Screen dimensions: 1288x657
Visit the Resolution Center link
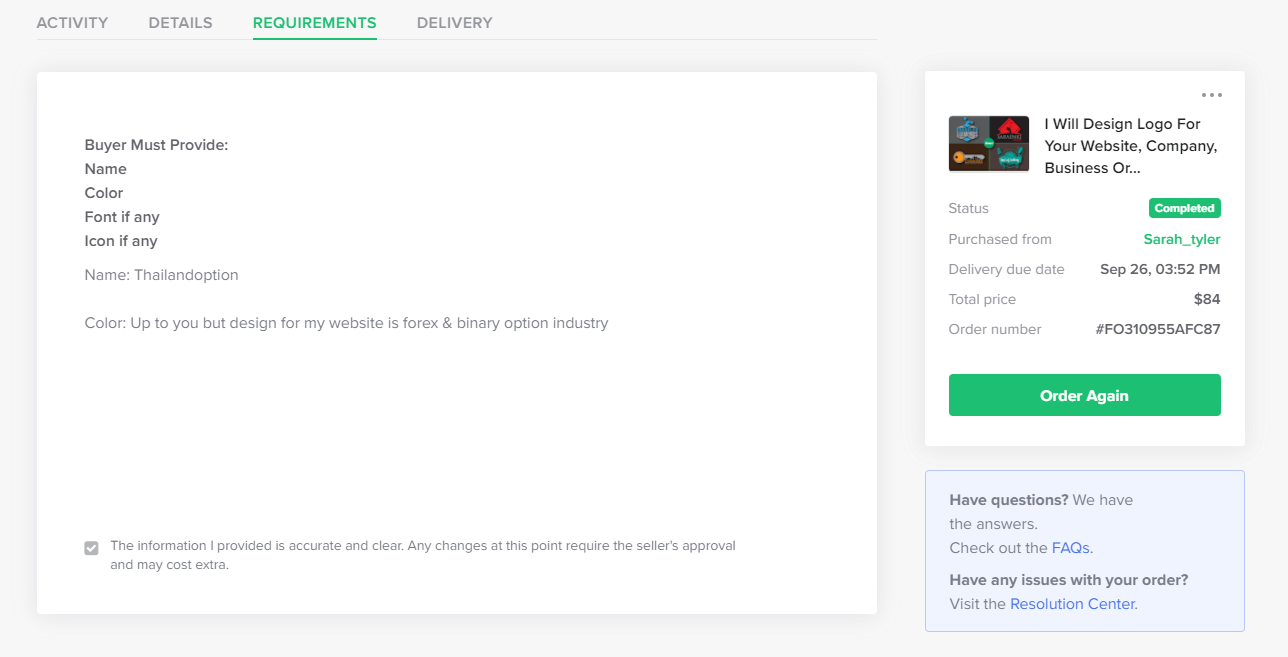(x=1072, y=604)
